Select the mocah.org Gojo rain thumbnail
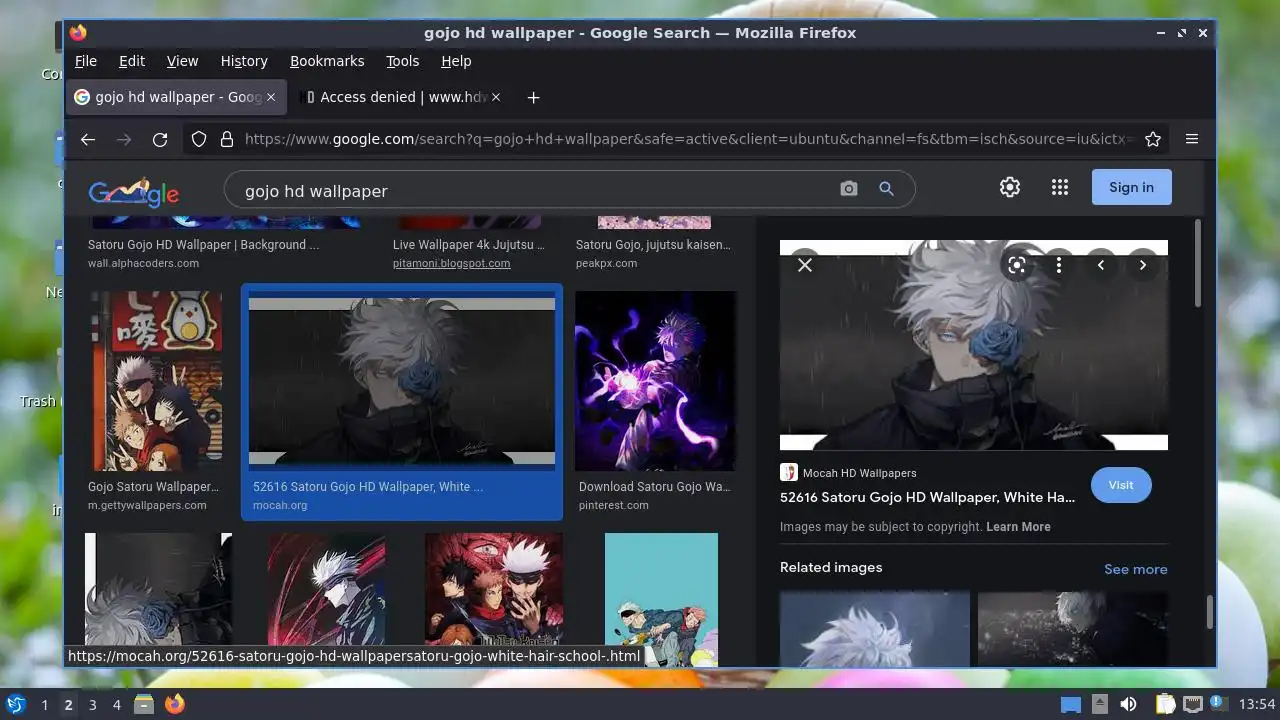The image size is (1280, 720). (x=402, y=380)
